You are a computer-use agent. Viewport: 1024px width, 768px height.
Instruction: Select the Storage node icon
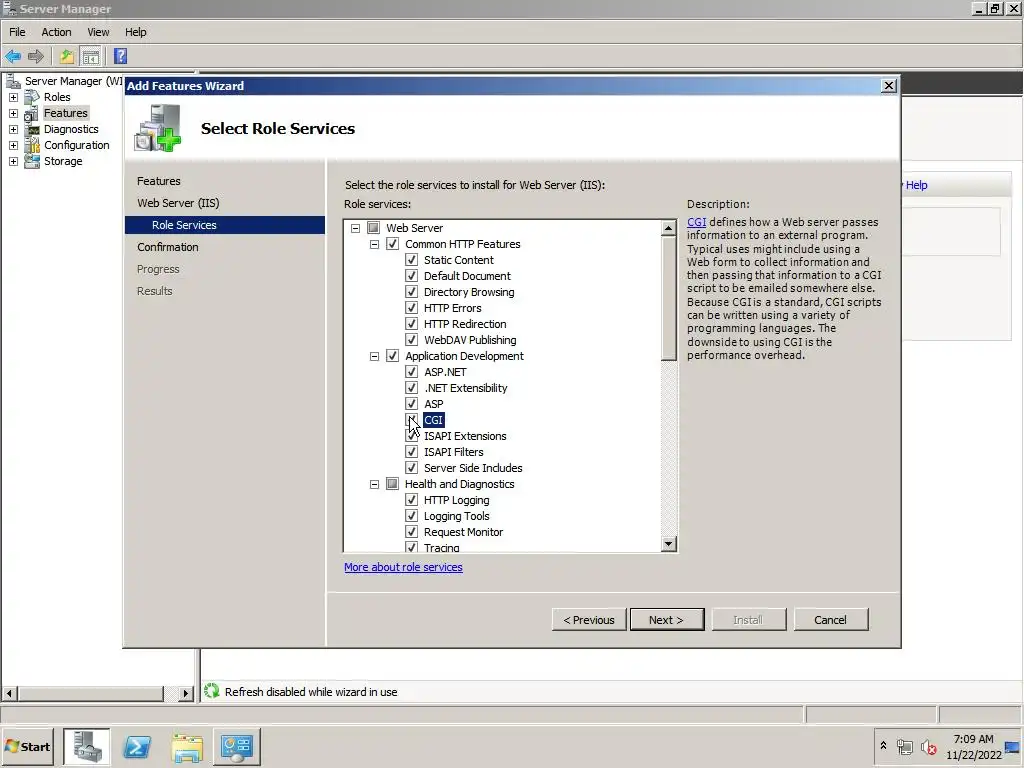[32, 161]
